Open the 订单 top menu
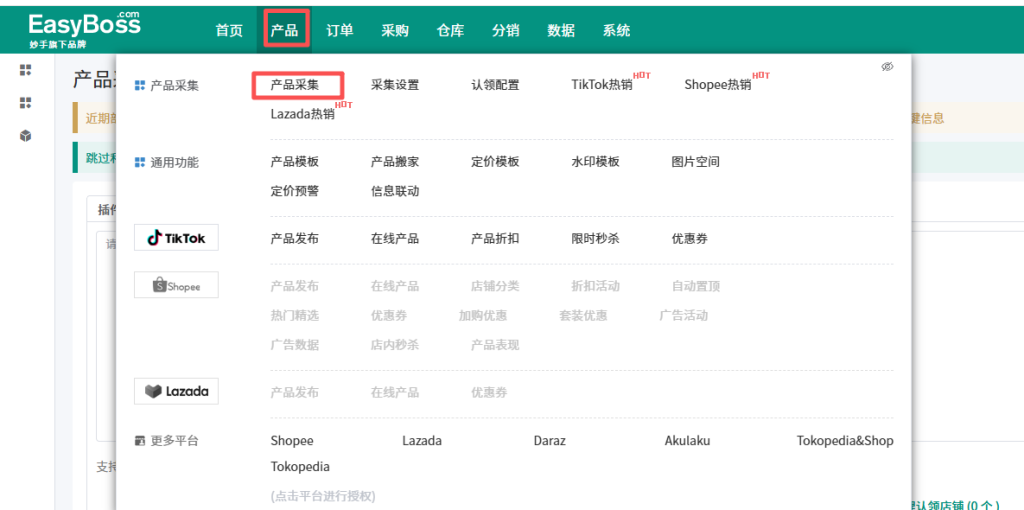Viewport: 1024px width, 510px height. tap(340, 30)
